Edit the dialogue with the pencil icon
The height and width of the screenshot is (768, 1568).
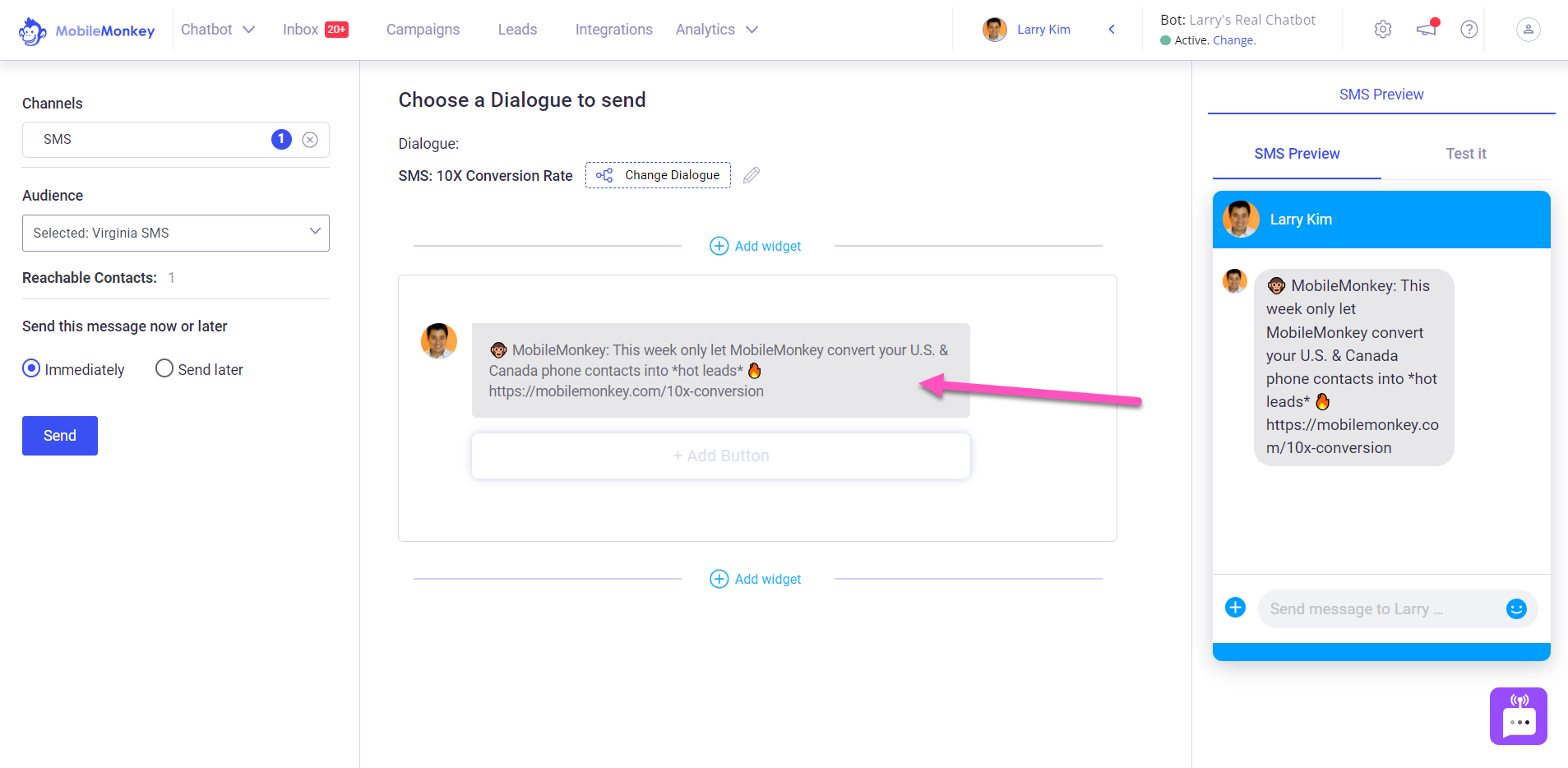(751, 175)
